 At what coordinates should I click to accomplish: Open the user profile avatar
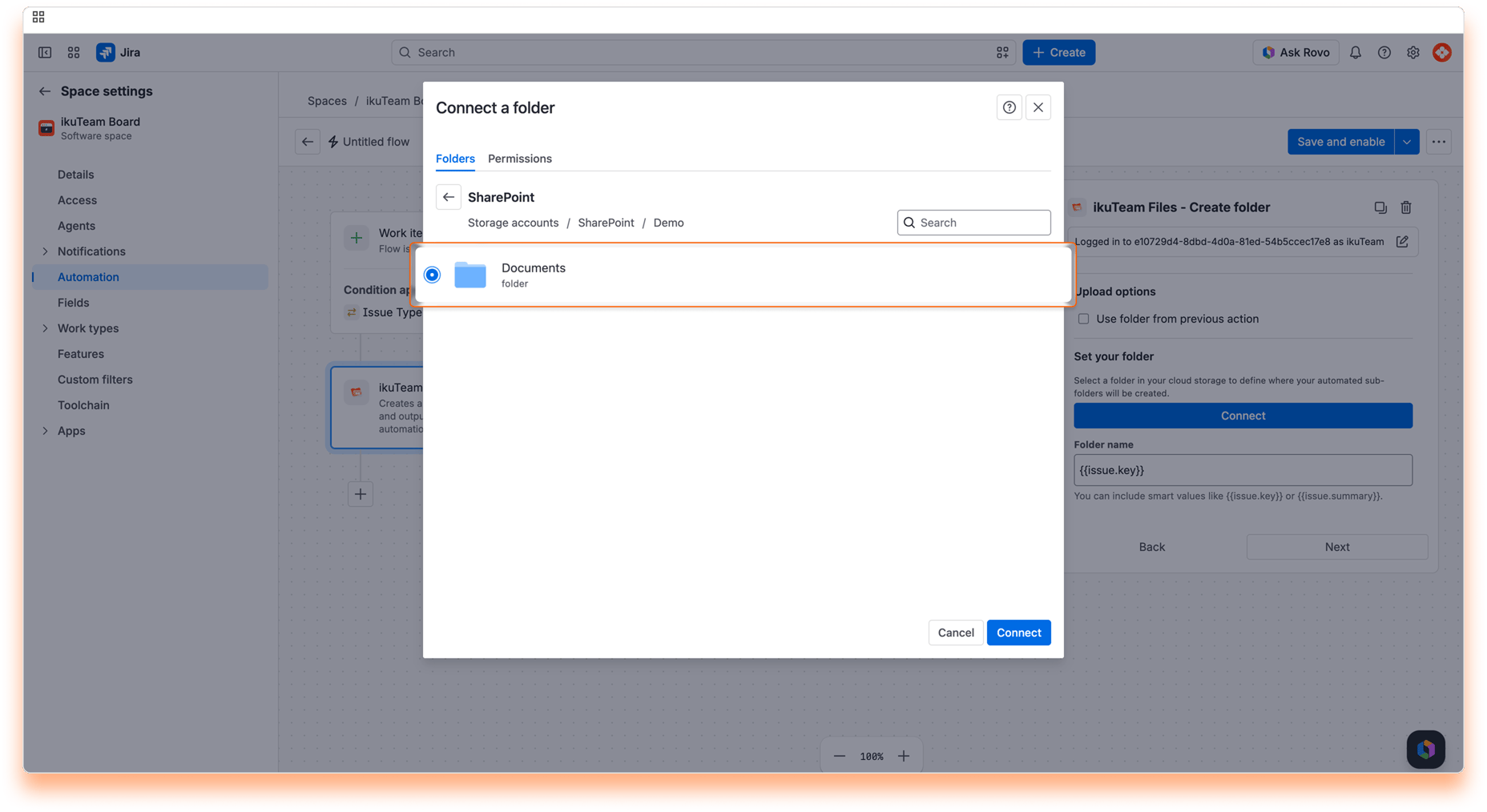tap(1442, 52)
